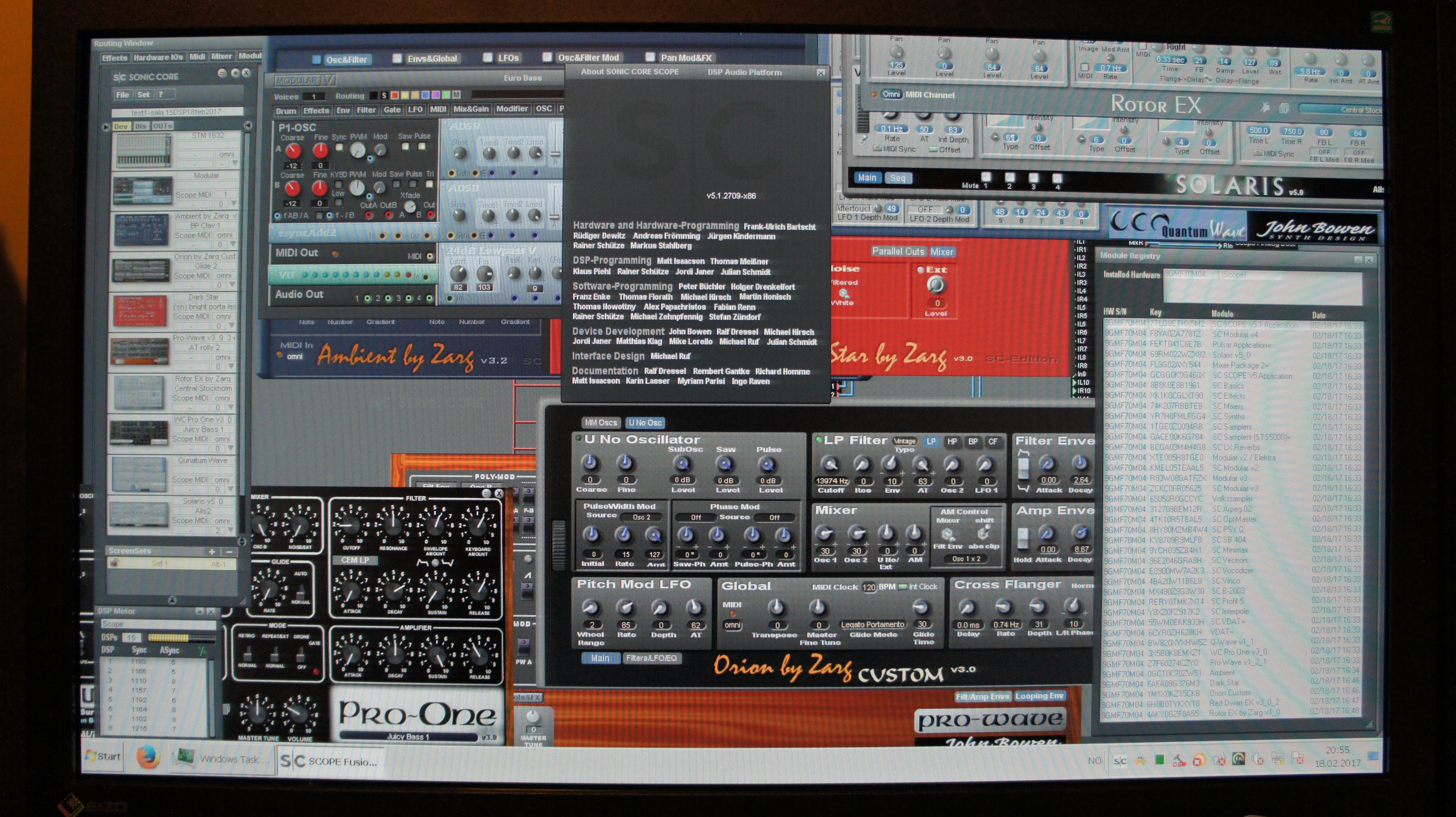Toggle the Mute 1 box in Solaris
The width and height of the screenshot is (1456, 817).
tap(986, 177)
